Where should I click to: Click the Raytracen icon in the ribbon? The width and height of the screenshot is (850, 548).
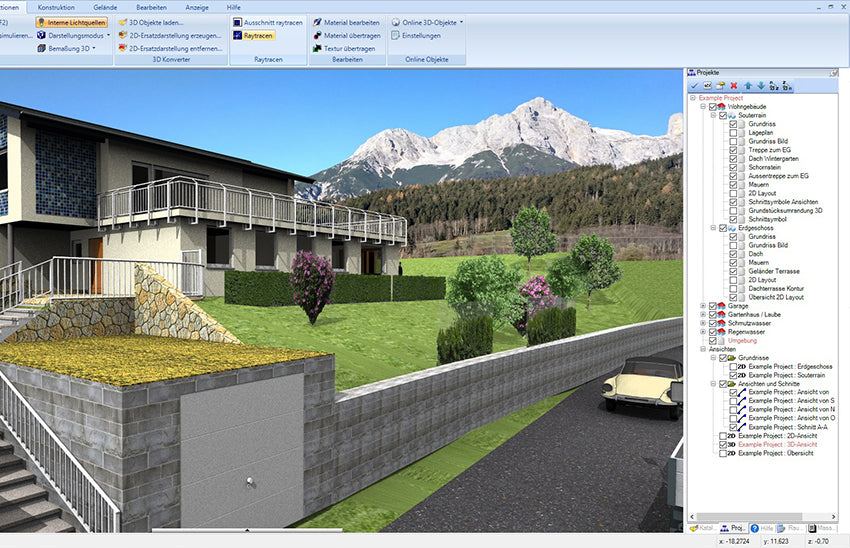point(237,35)
